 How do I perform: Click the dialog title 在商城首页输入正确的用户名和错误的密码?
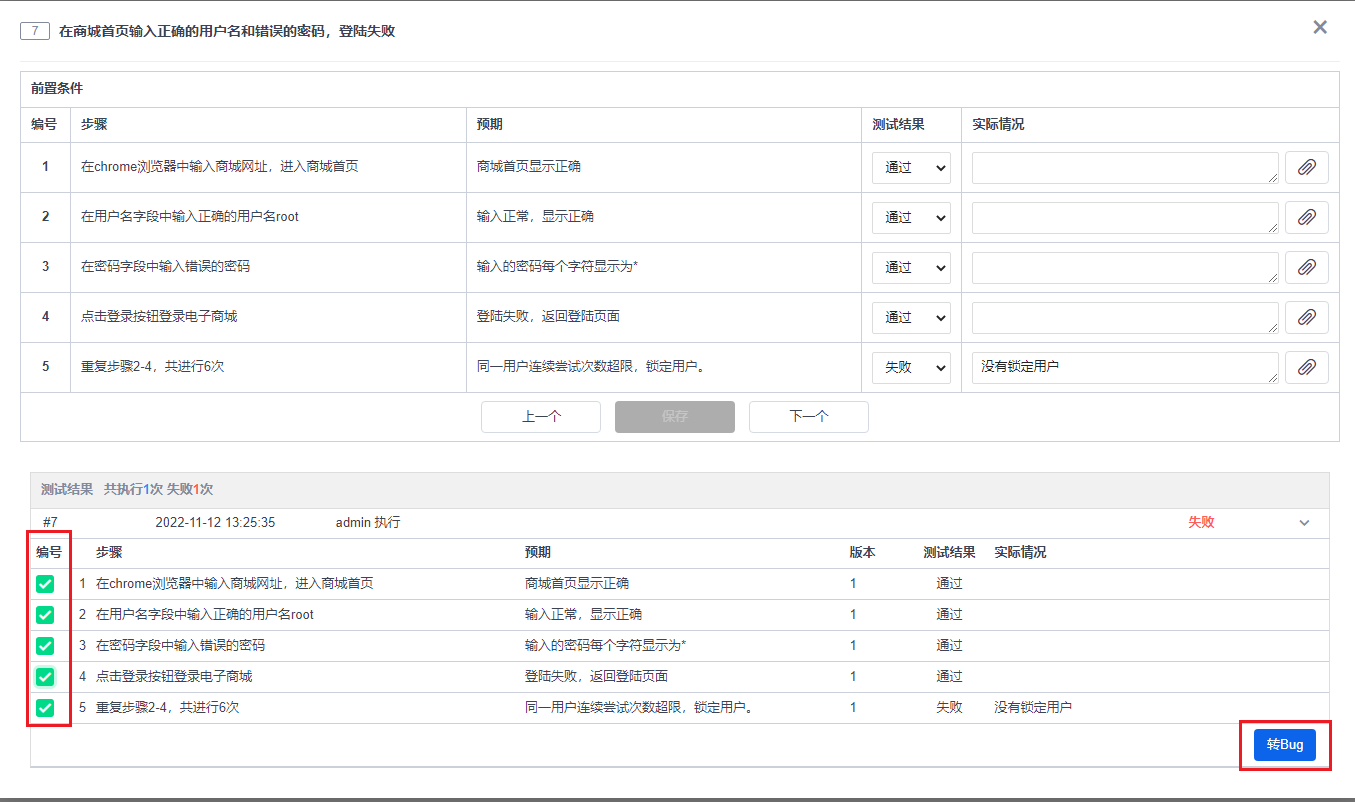tap(227, 31)
